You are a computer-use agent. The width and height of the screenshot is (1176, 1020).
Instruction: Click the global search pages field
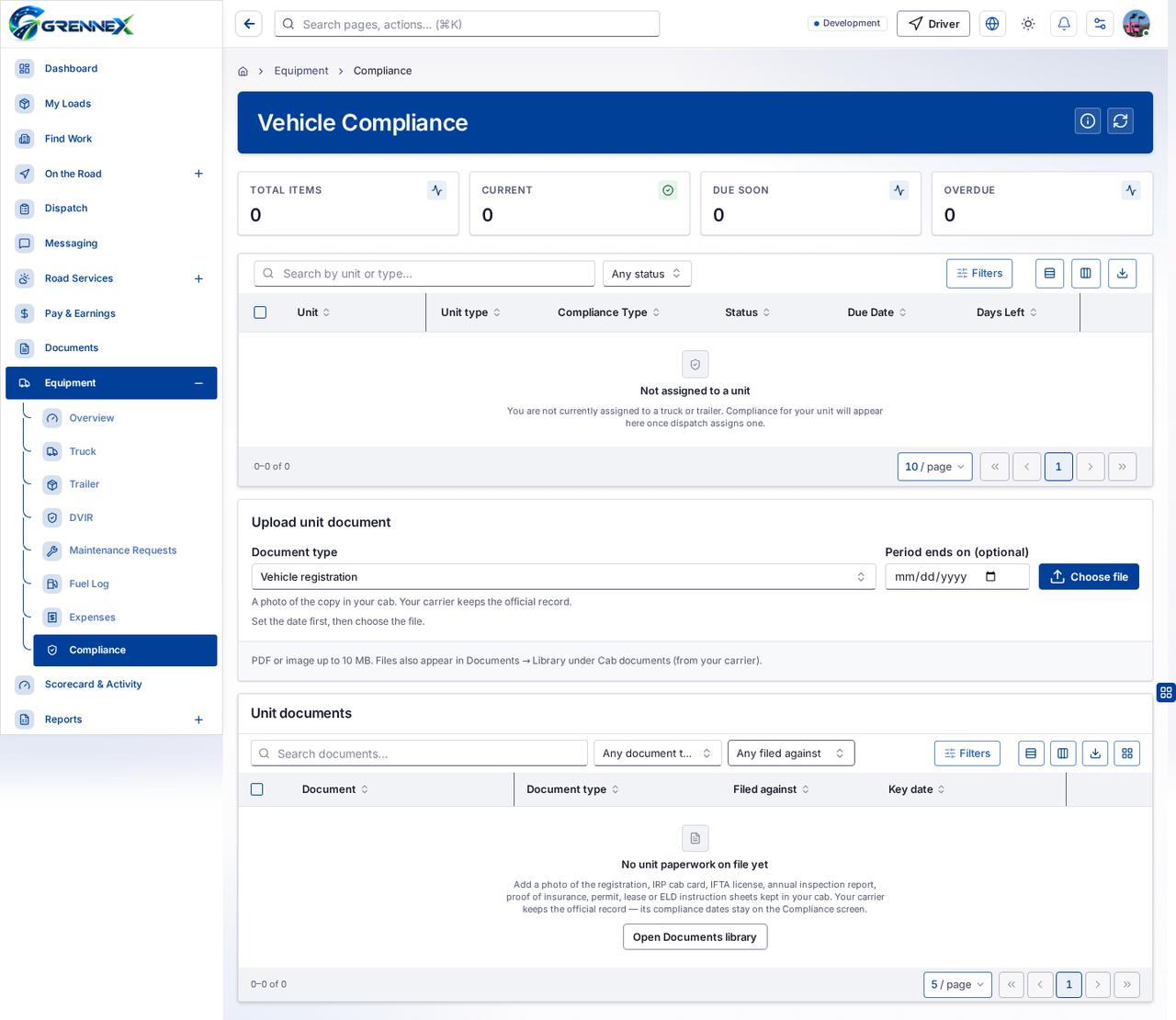[467, 24]
